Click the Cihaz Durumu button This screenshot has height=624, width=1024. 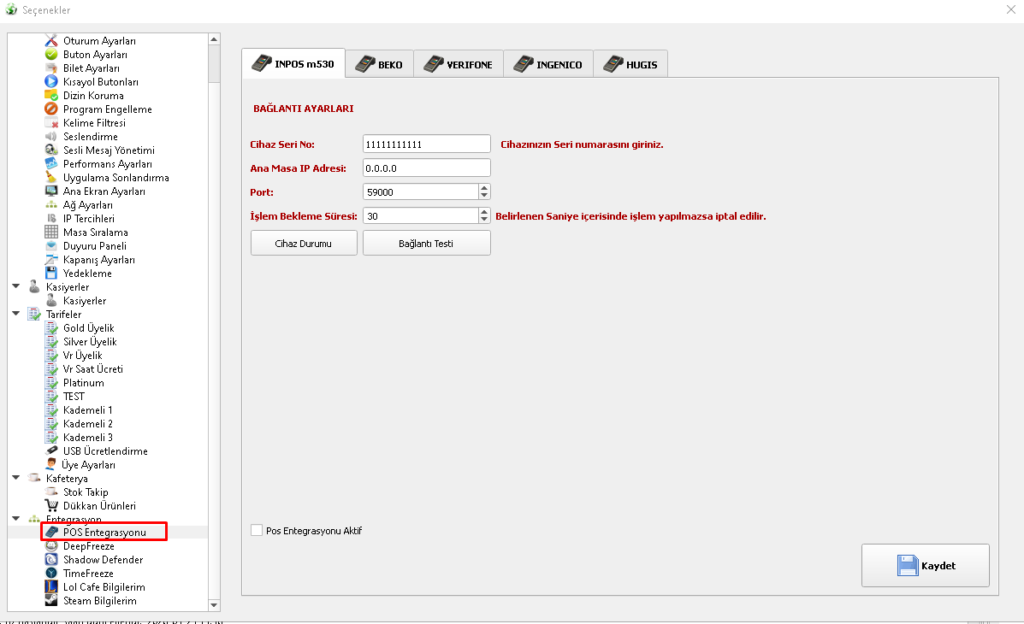(304, 243)
